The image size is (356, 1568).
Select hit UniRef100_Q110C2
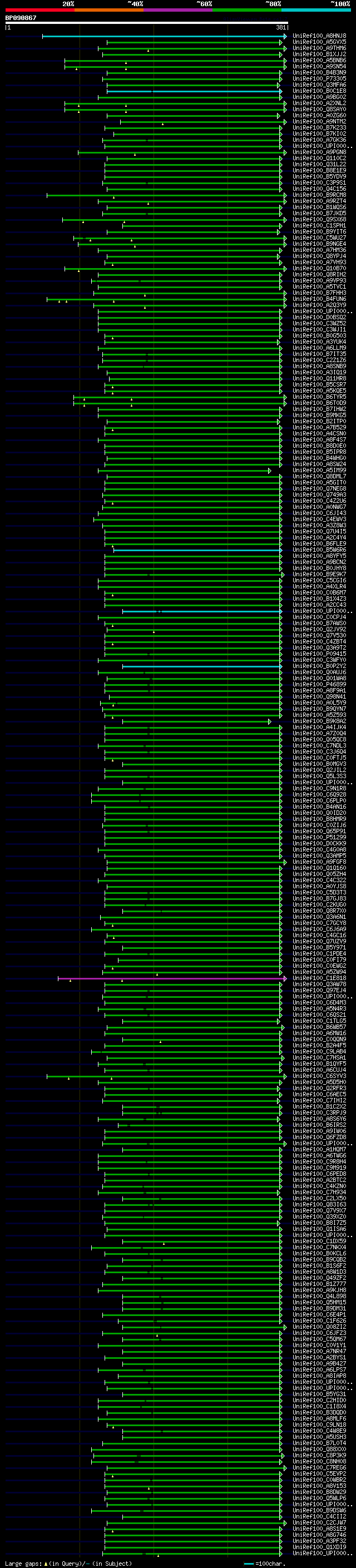(319, 159)
